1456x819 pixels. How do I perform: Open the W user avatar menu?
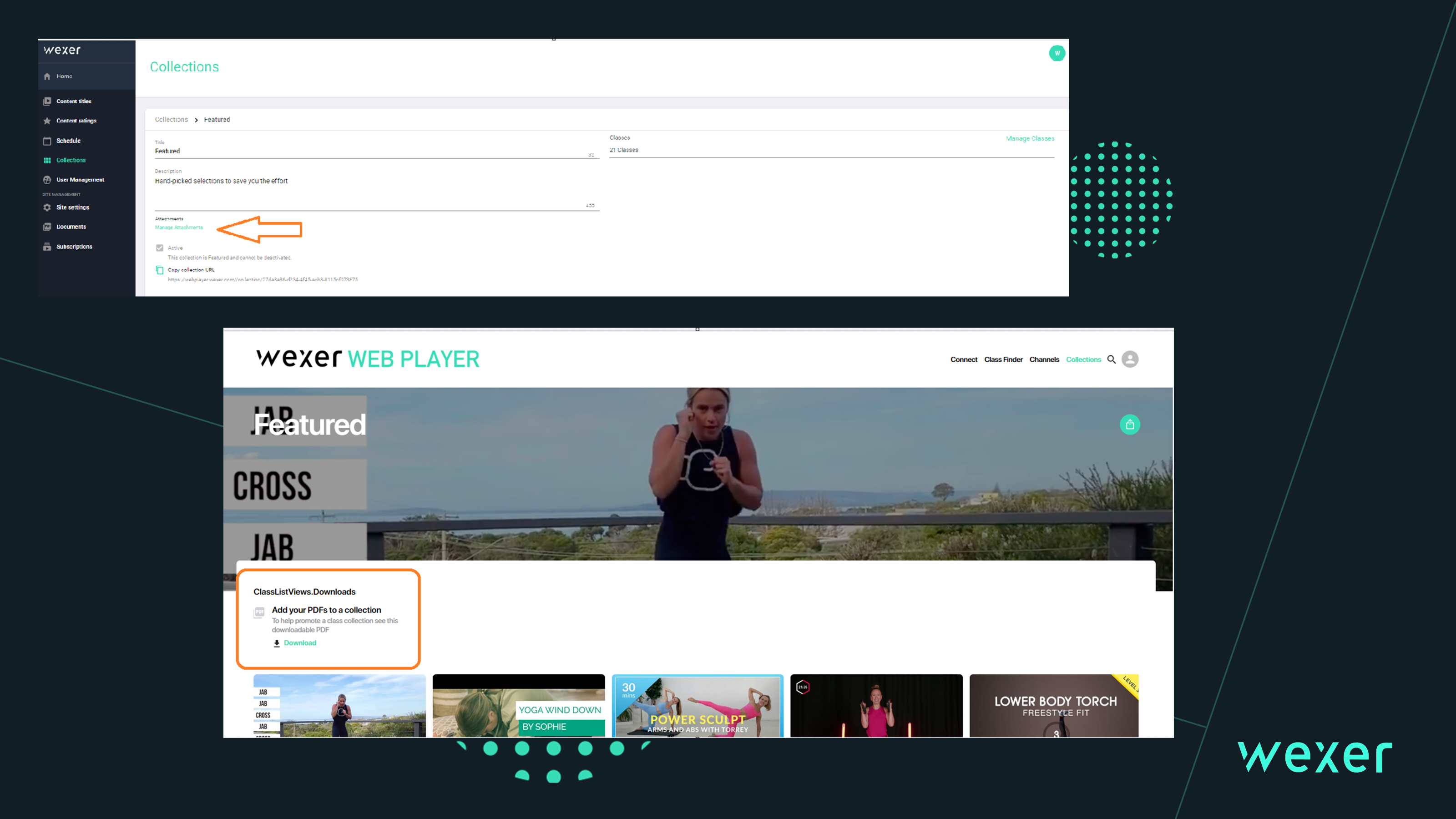click(x=1057, y=53)
